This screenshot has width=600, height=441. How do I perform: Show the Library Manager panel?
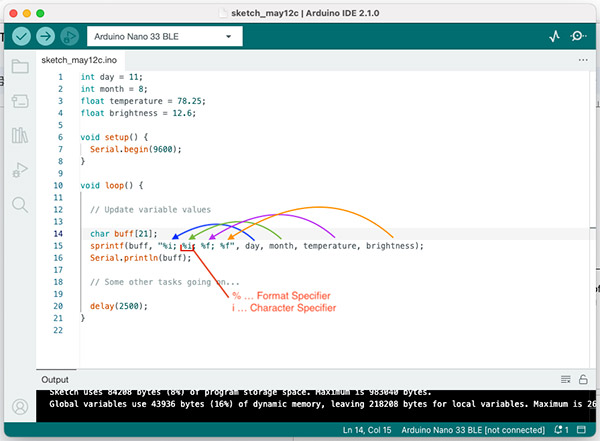tap(19, 135)
